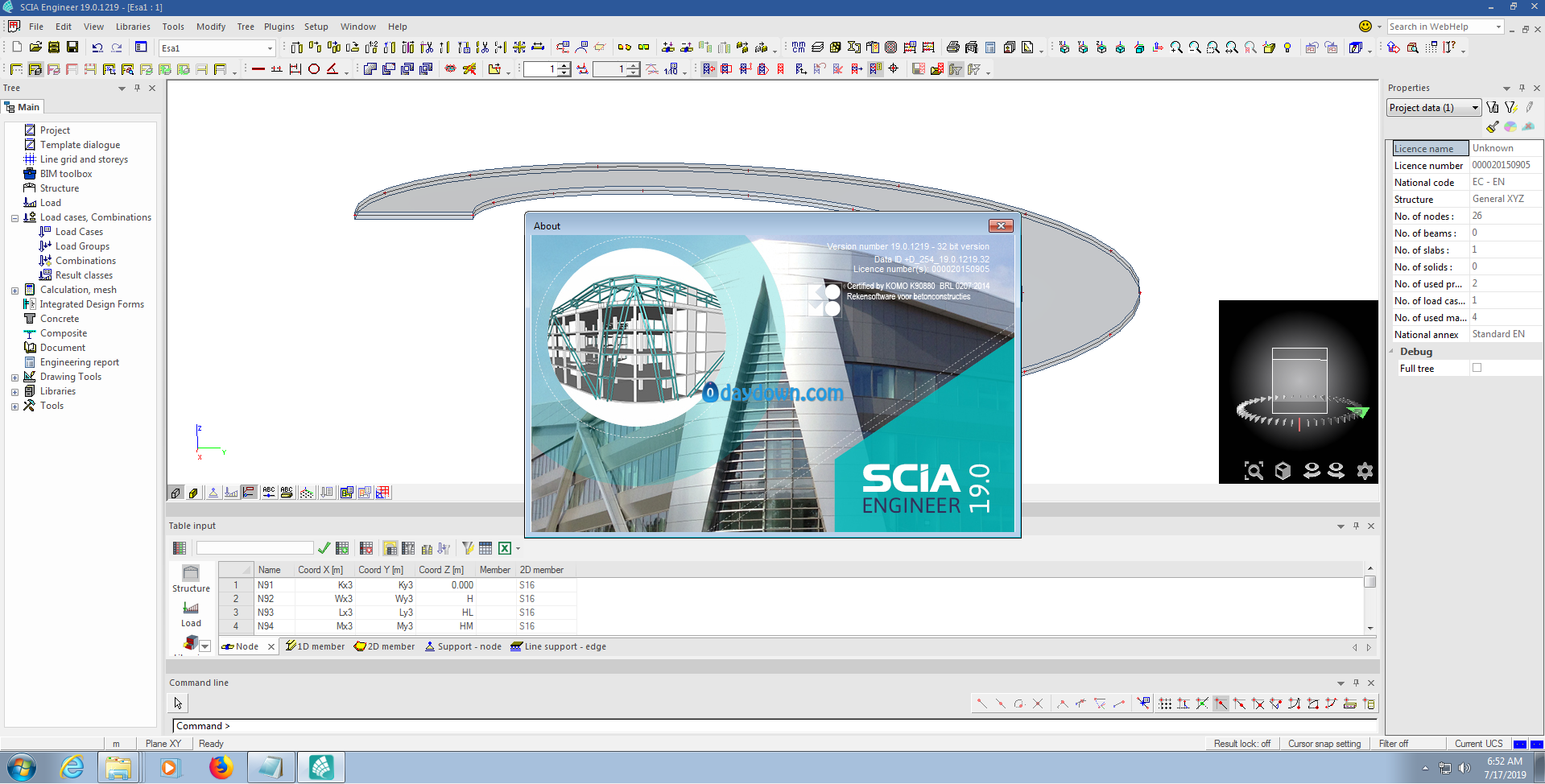
Task: Click Filter off in the status bar
Action: (1394, 744)
